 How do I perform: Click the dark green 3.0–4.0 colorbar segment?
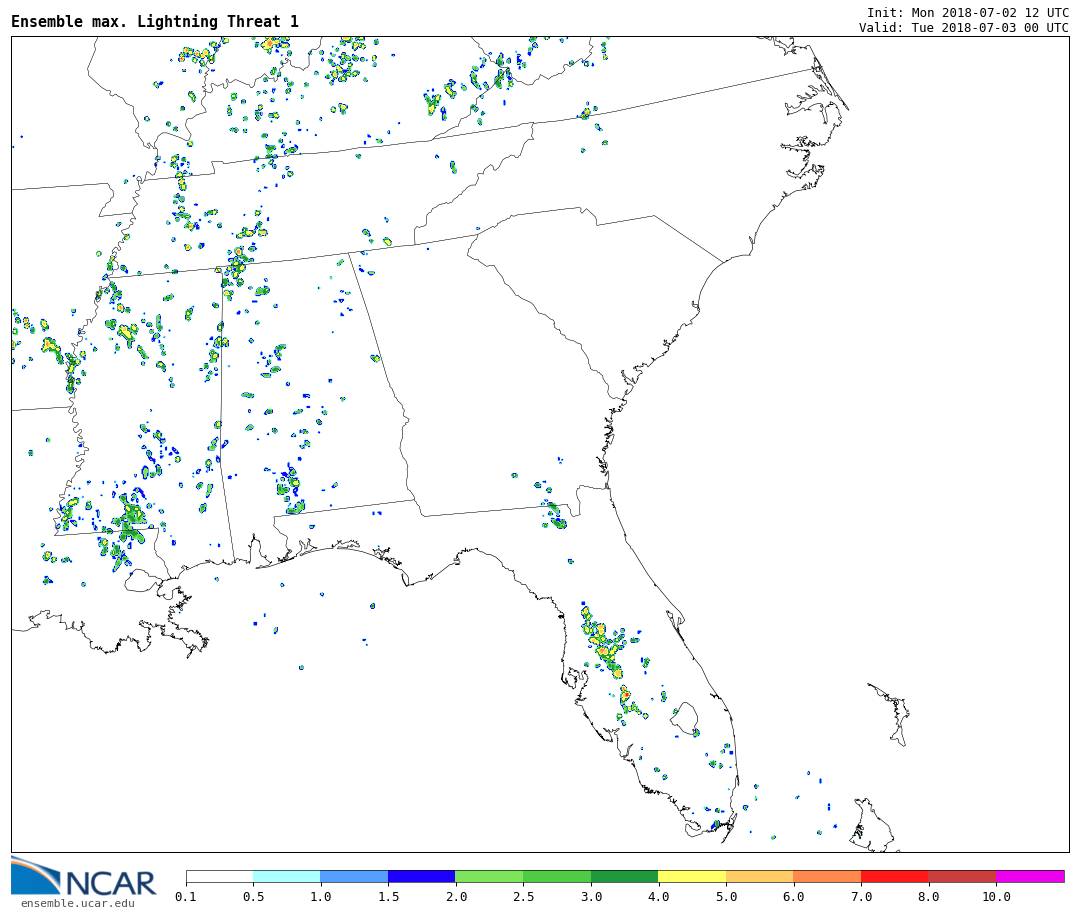(624, 876)
